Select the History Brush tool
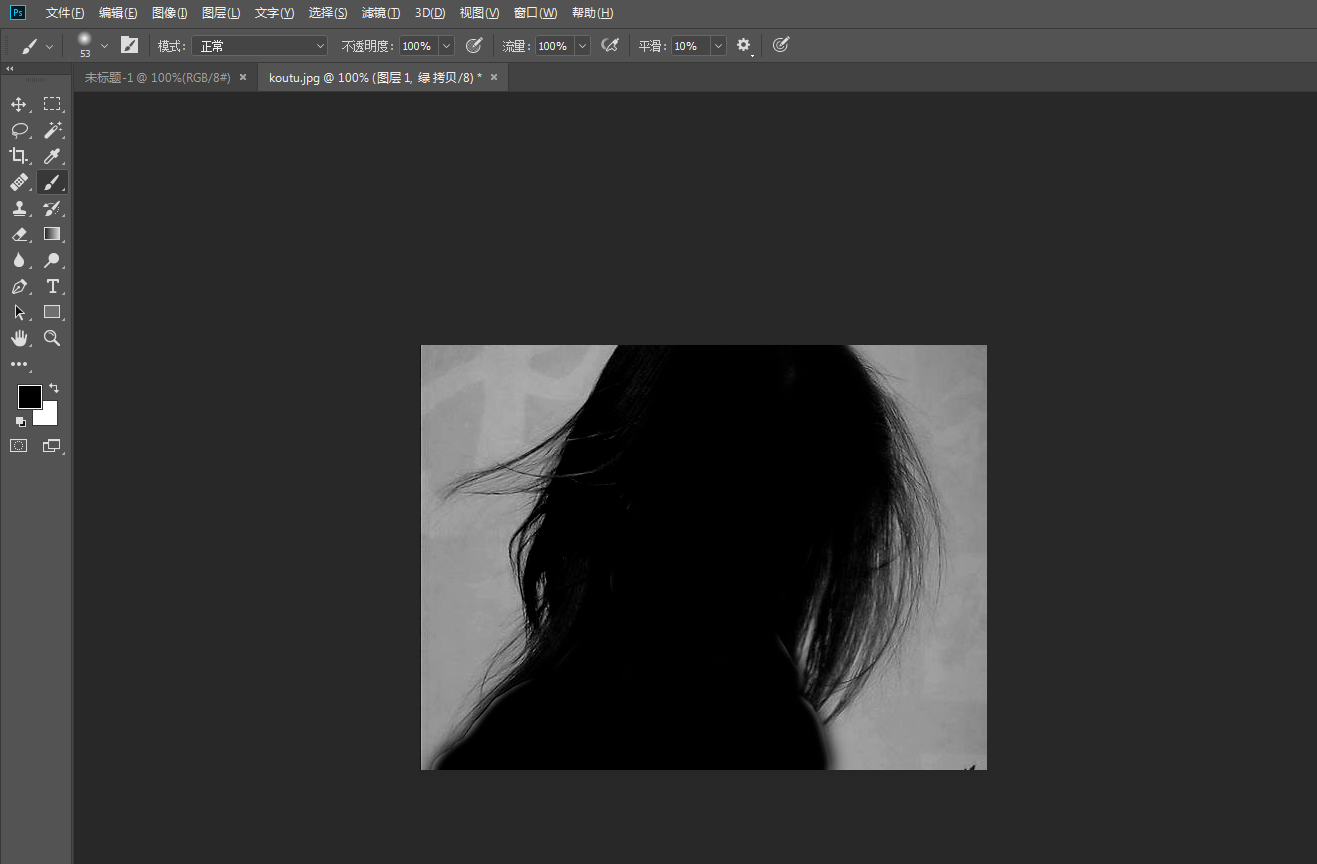The height and width of the screenshot is (864, 1317). (52, 208)
